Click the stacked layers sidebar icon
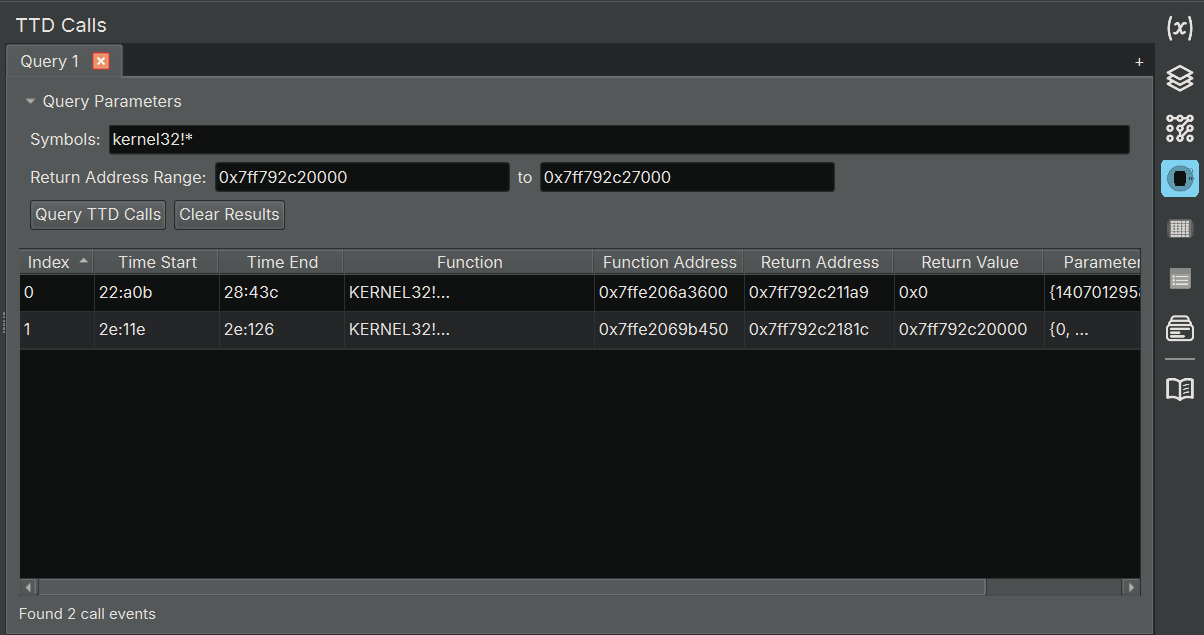Viewport: 1204px width, 635px height. tap(1179, 78)
